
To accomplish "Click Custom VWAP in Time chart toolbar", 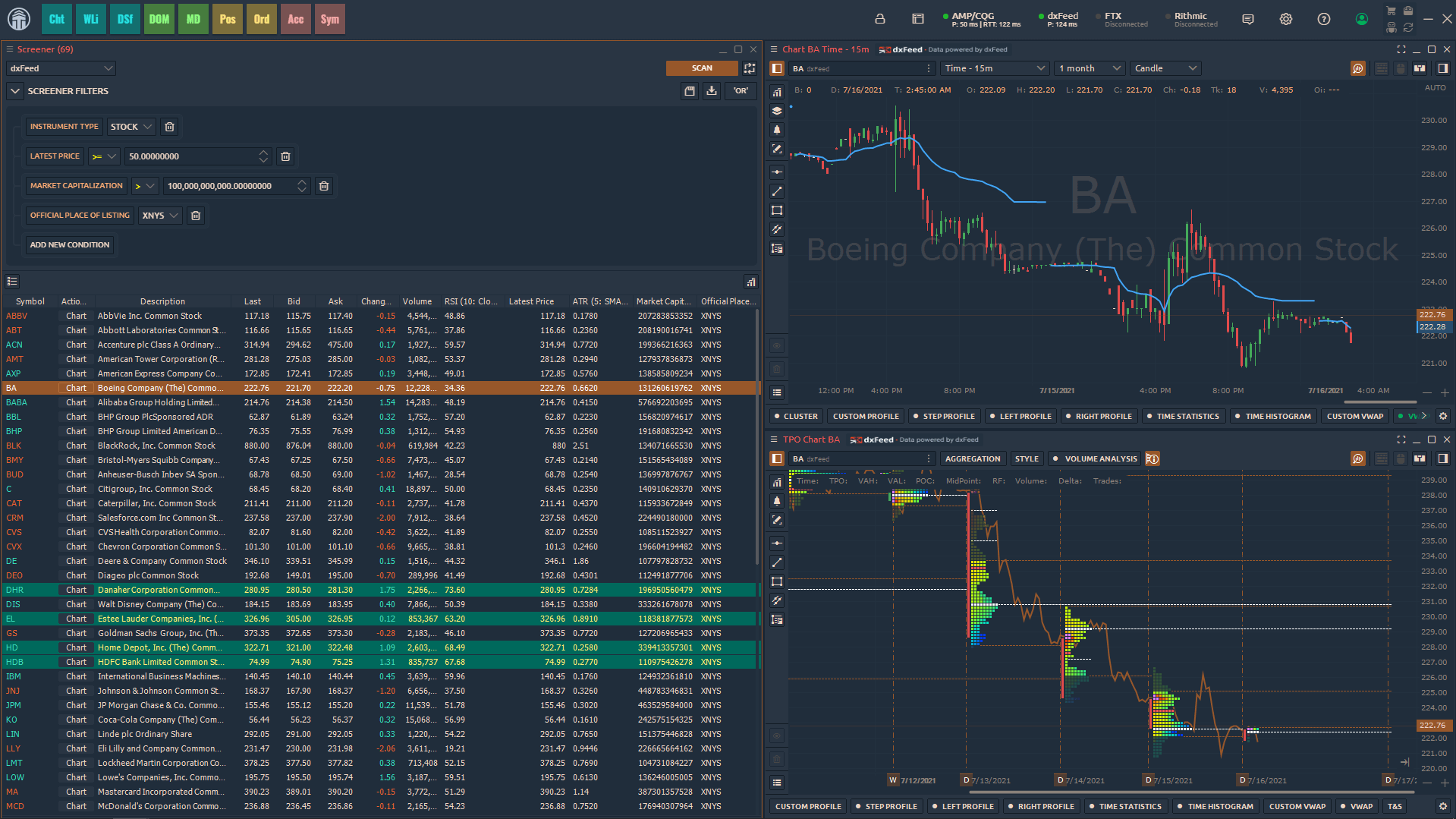I will (x=1355, y=416).
